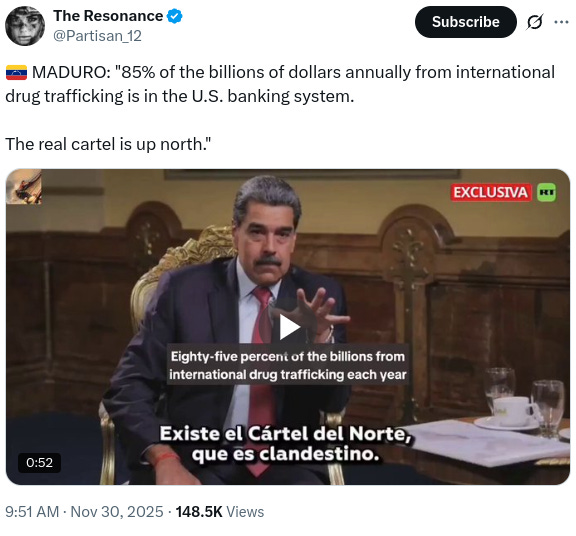Click the 148.5K Views count

click(220, 512)
